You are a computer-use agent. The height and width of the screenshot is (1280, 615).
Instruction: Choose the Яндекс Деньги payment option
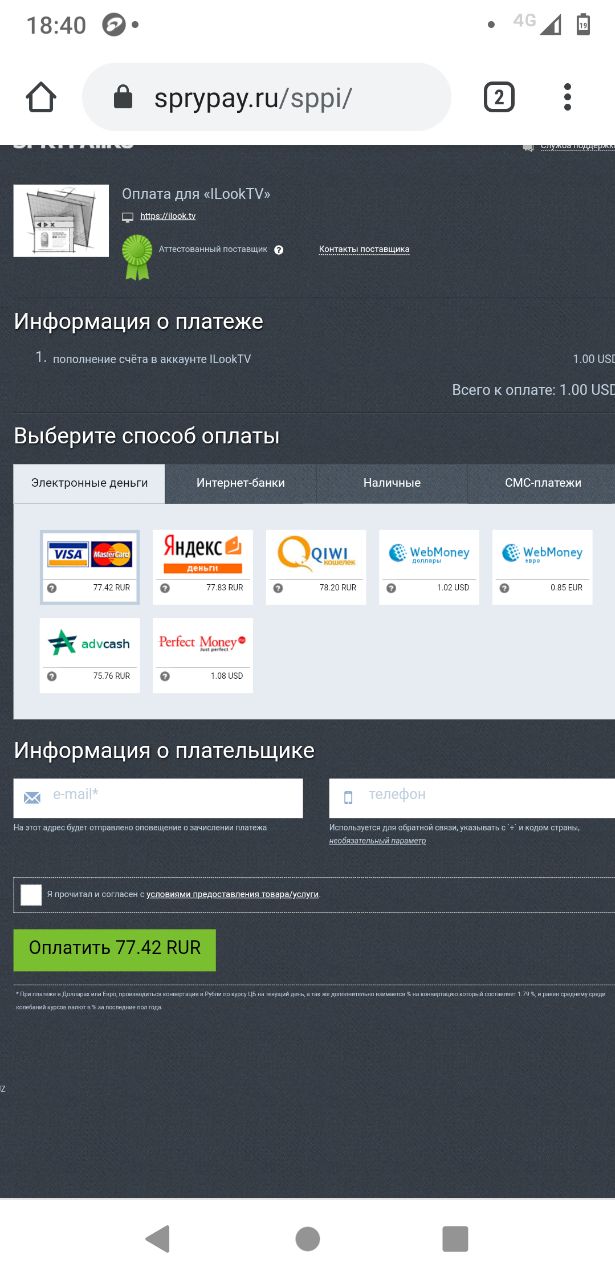click(x=203, y=567)
